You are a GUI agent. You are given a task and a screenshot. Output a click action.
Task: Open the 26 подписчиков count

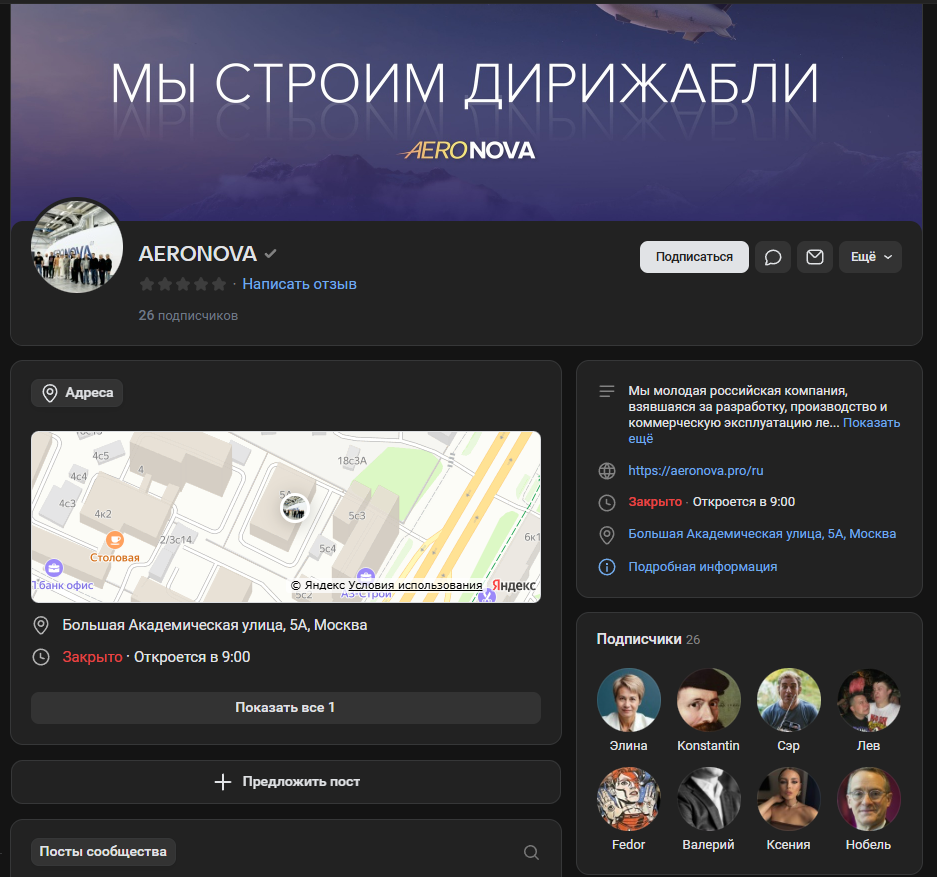(188, 315)
